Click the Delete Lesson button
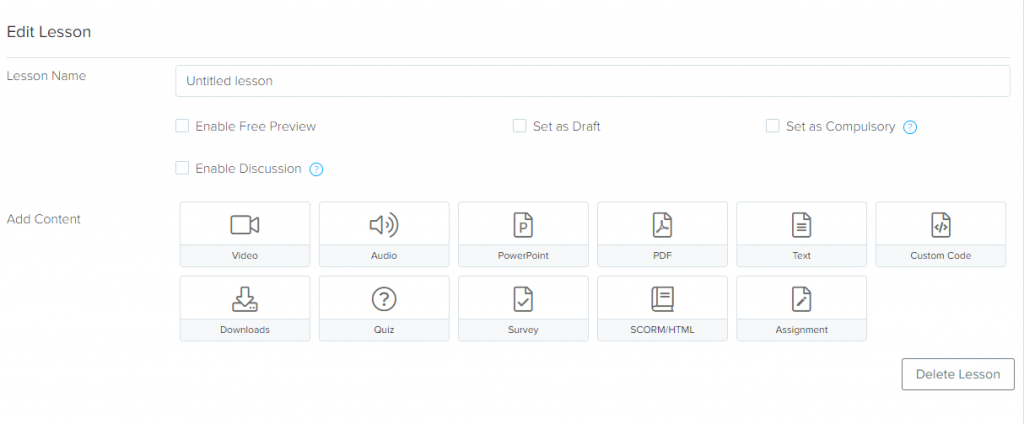The height and width of the screenshot is (424, 1024). (x=957, y=374)
